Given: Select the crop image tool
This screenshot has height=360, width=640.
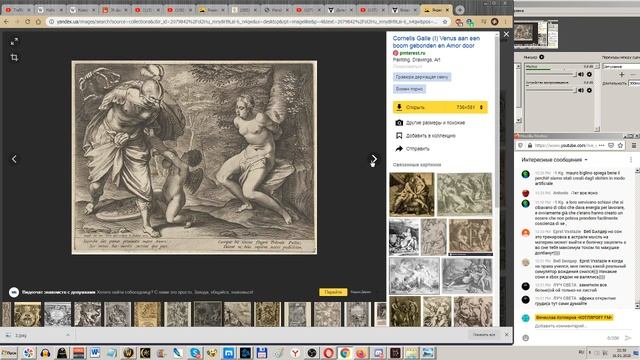Looking at the screenshot, I should click(x=14, y=58).
